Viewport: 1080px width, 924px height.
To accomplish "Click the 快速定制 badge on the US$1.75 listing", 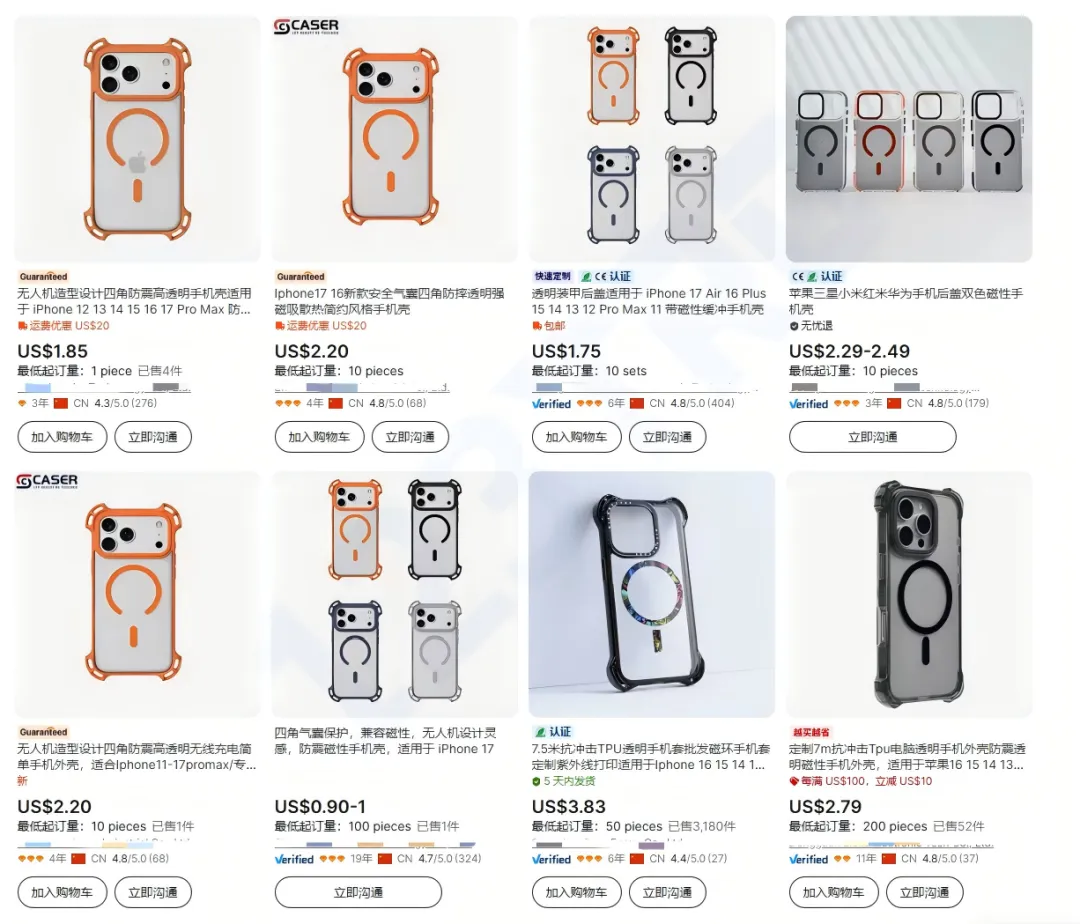I will (552, 276).
